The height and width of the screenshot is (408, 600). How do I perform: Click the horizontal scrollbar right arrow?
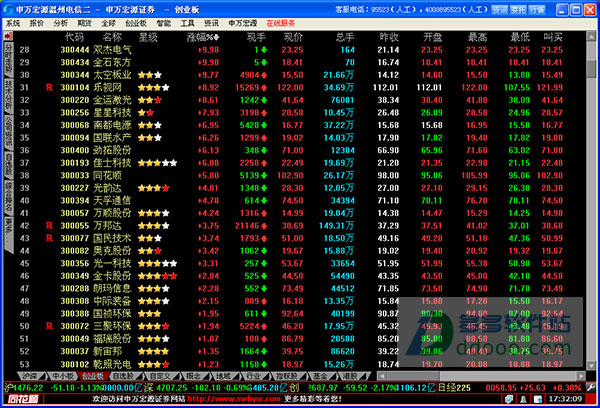[581, 376]
